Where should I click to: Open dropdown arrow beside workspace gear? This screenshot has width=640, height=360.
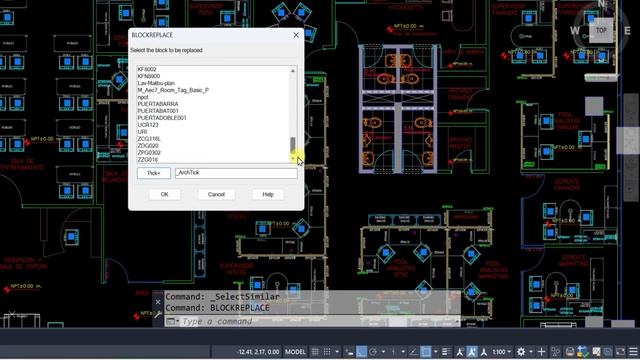click(x=531, y=351)
